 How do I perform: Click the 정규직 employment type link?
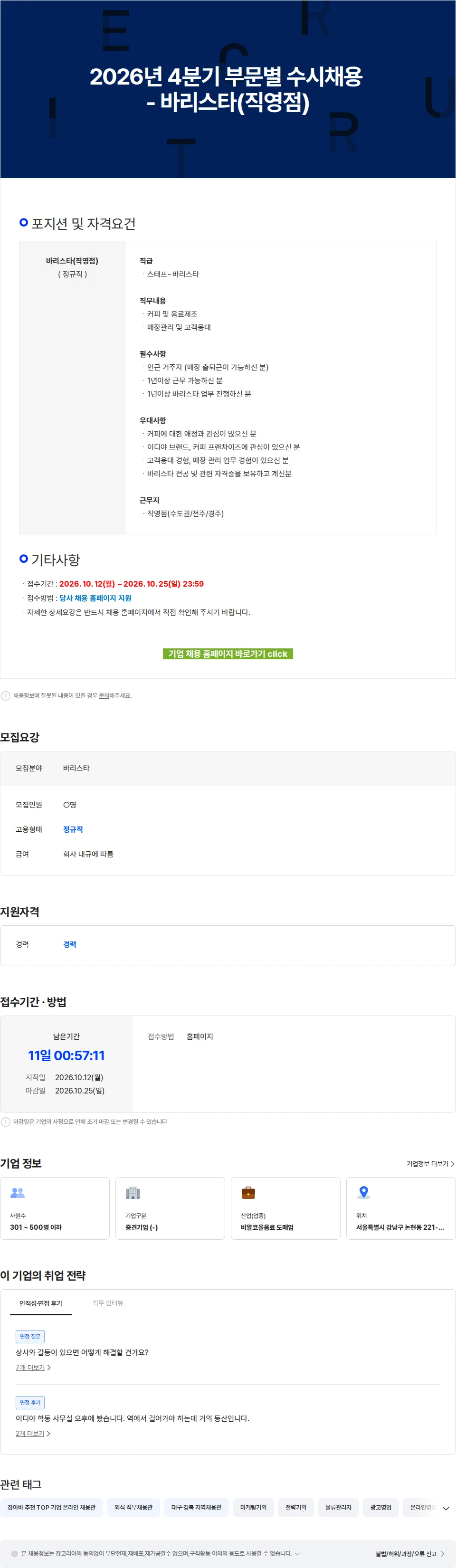pos(73,829)
